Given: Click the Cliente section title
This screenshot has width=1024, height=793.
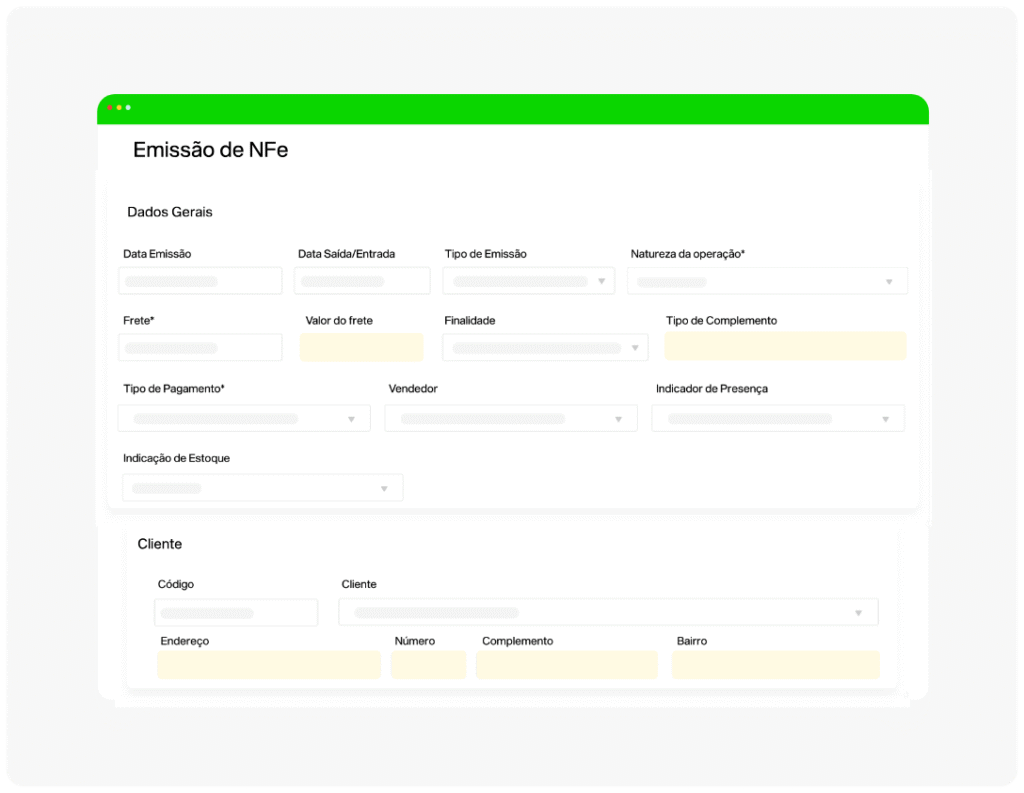Looking at the screenshot, I should pos(159,544).
